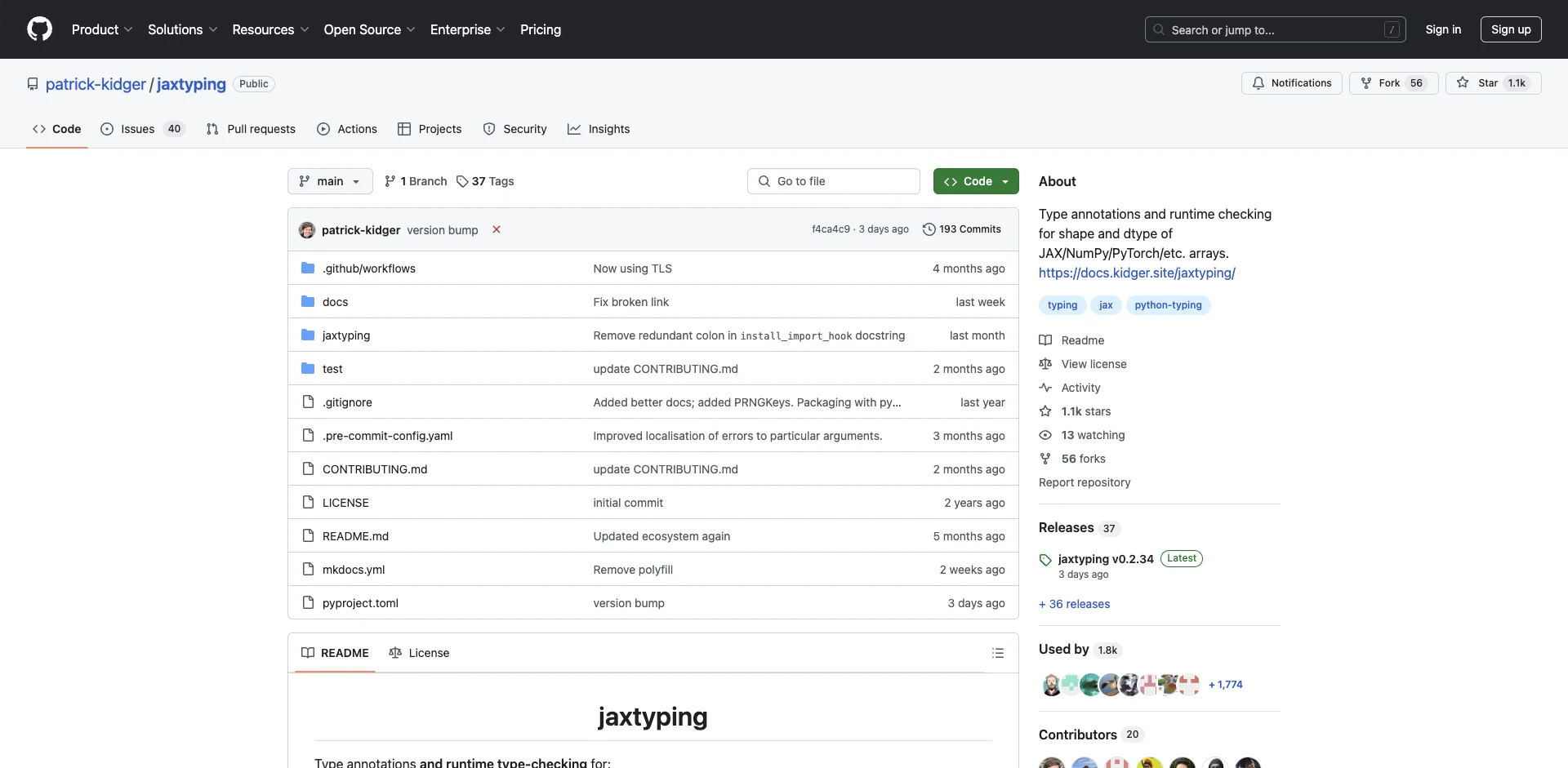
Task: Open the test folder
Action: [x=332, y=369]
